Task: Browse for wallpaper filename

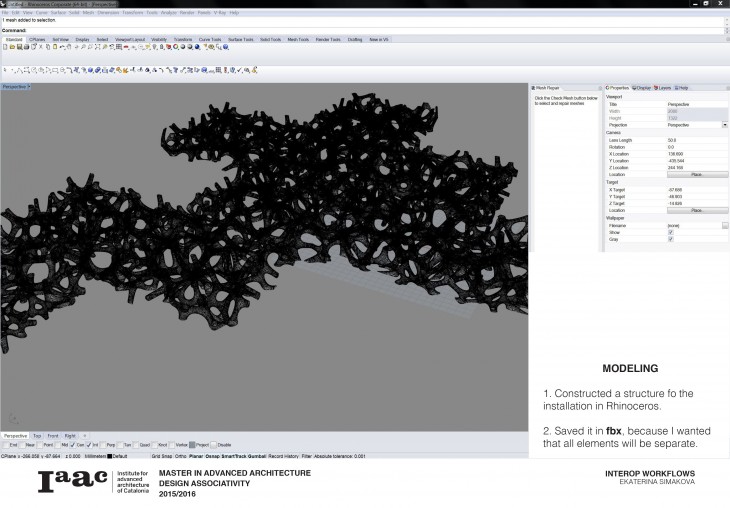Action: pos(725,226)
